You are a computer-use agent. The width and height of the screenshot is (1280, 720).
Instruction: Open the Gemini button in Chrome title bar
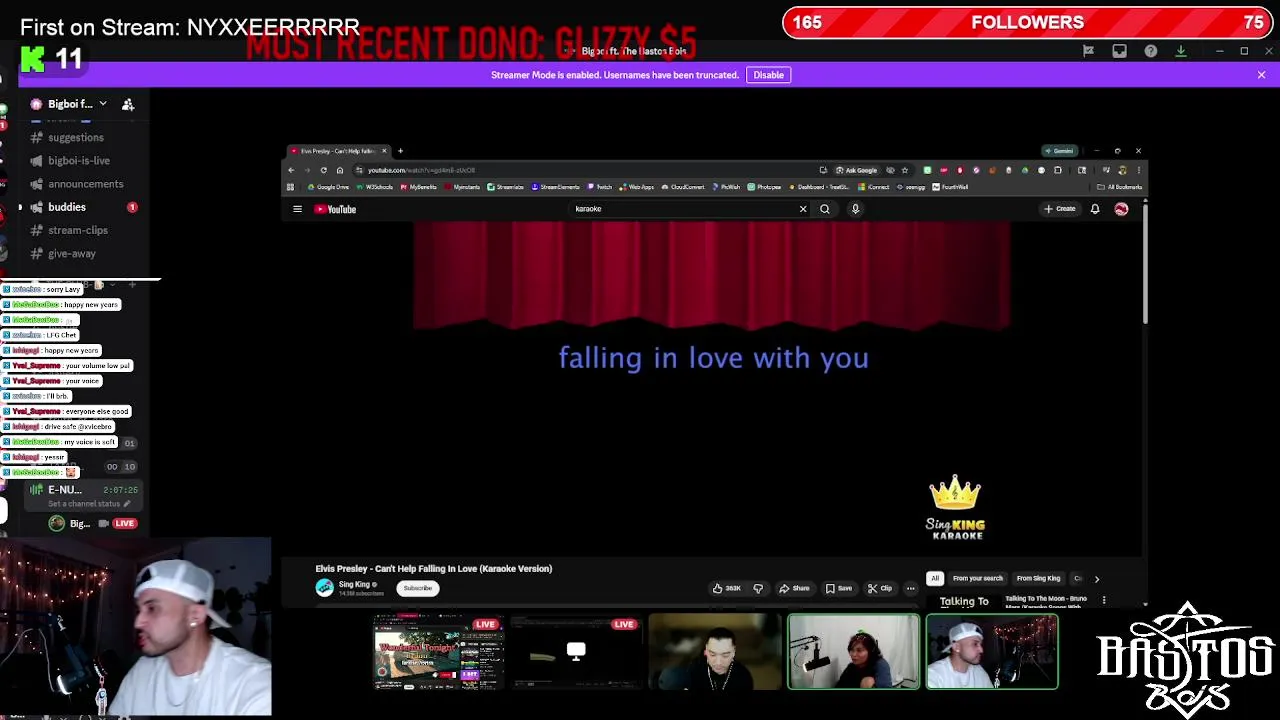click(x=1059, y=151)
